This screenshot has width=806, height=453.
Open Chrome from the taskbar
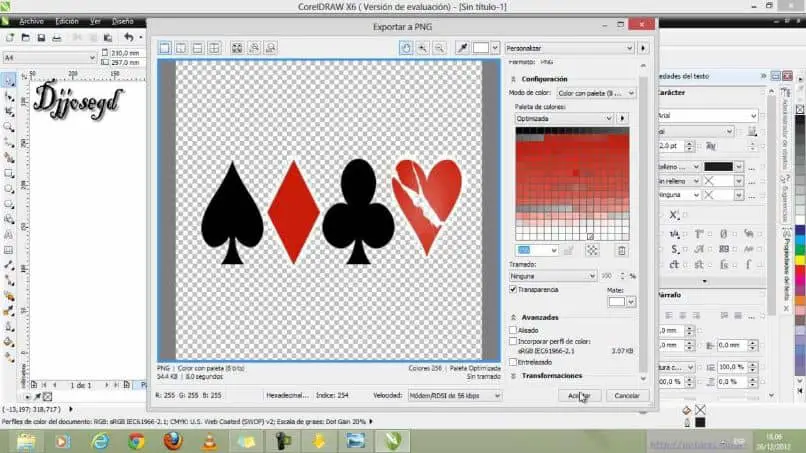click(136, 441)
